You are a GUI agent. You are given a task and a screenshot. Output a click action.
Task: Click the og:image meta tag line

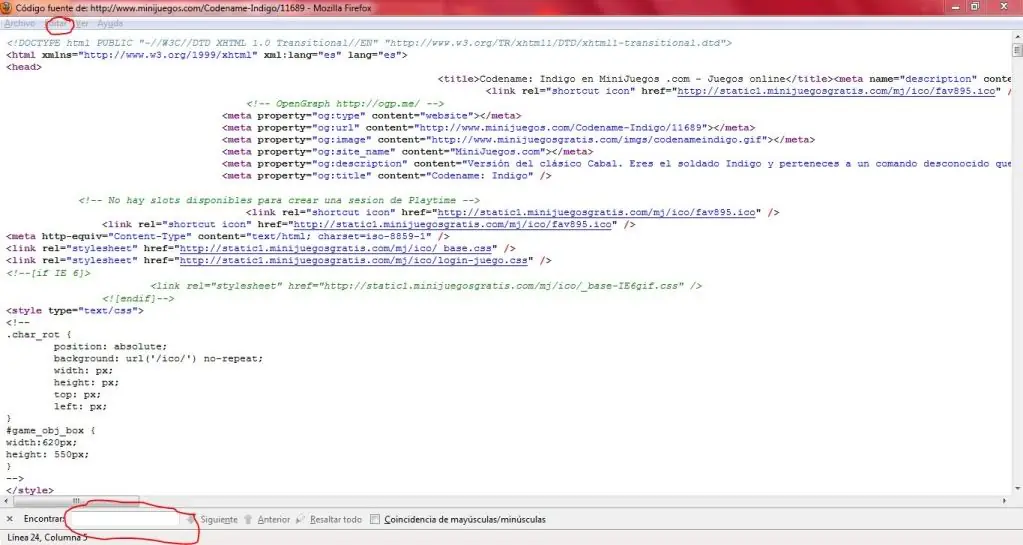tap(518, 140)
